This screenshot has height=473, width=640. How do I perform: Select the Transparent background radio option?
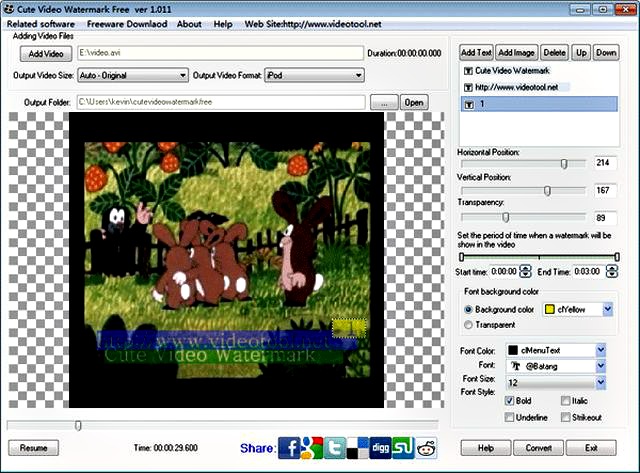pos(469,325)
